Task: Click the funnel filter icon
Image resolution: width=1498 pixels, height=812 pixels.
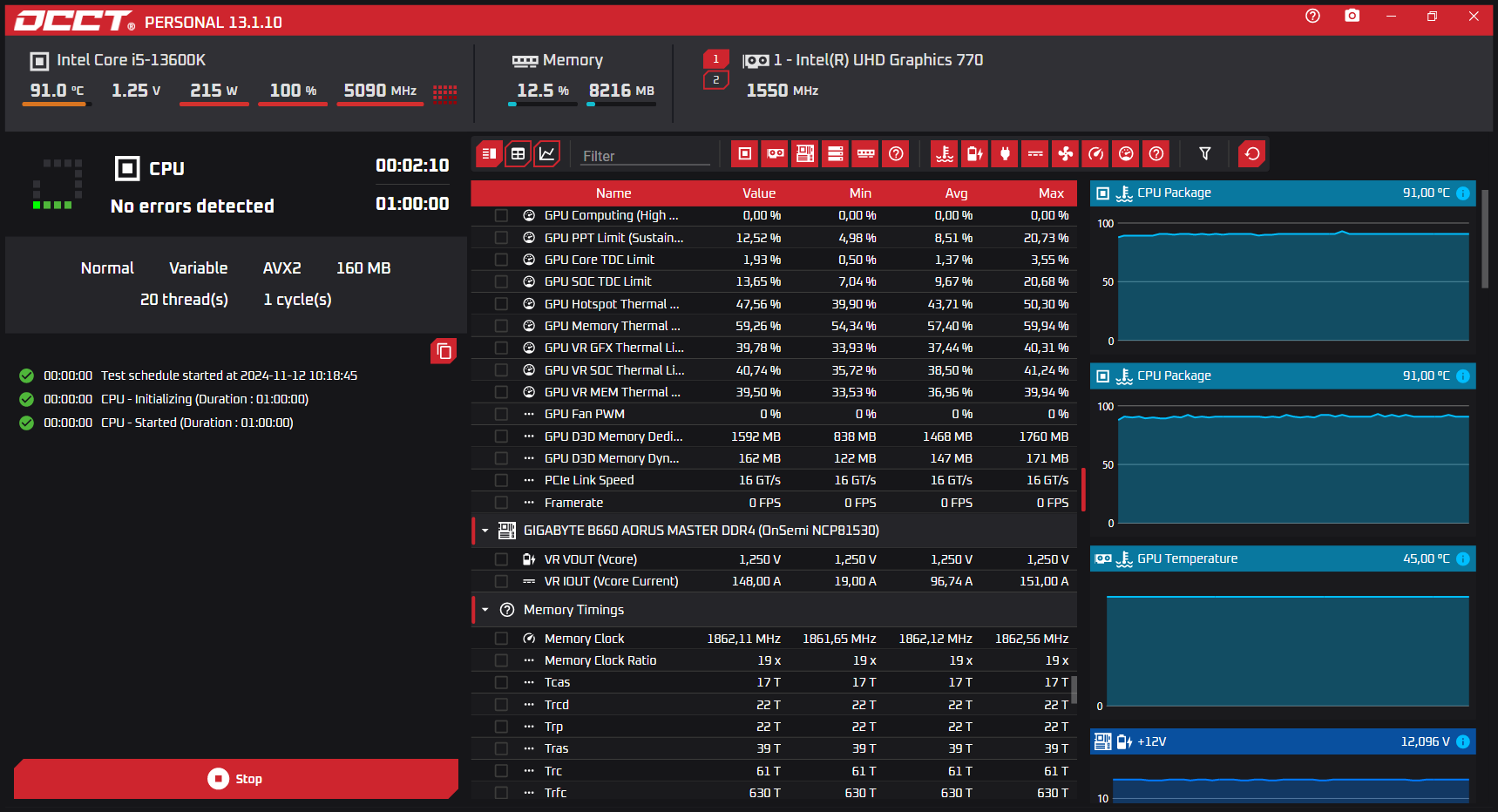Action: point(1204,154)
